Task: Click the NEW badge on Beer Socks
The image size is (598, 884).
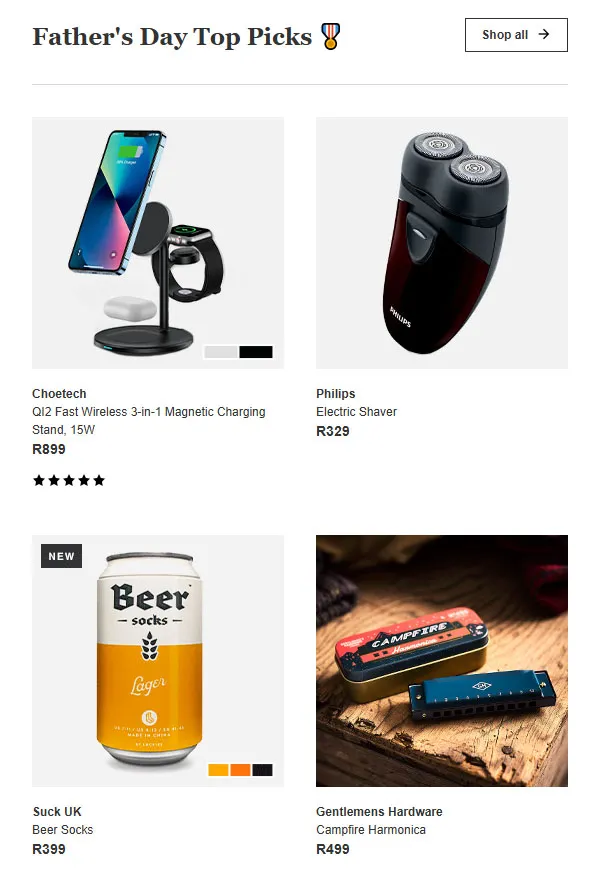Action: 61,556
